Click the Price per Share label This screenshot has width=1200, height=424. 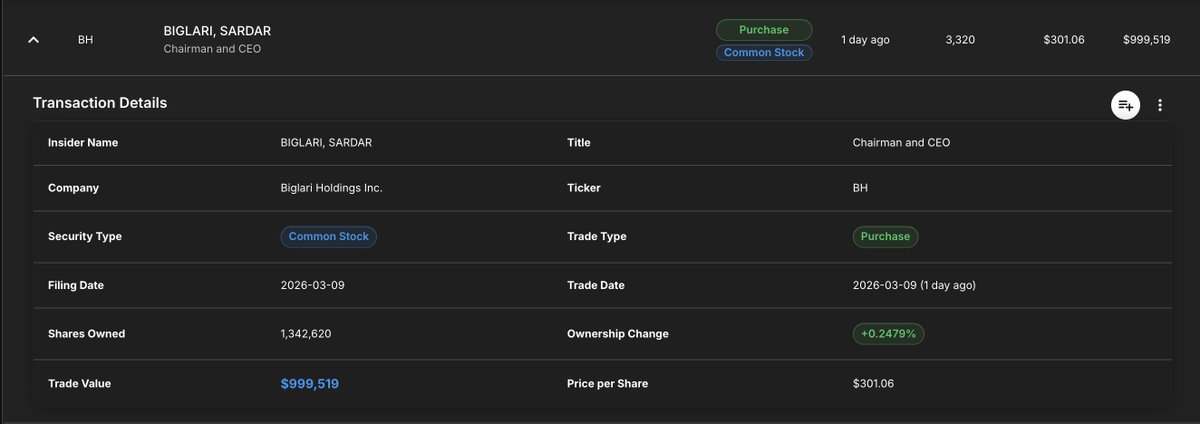608,384
